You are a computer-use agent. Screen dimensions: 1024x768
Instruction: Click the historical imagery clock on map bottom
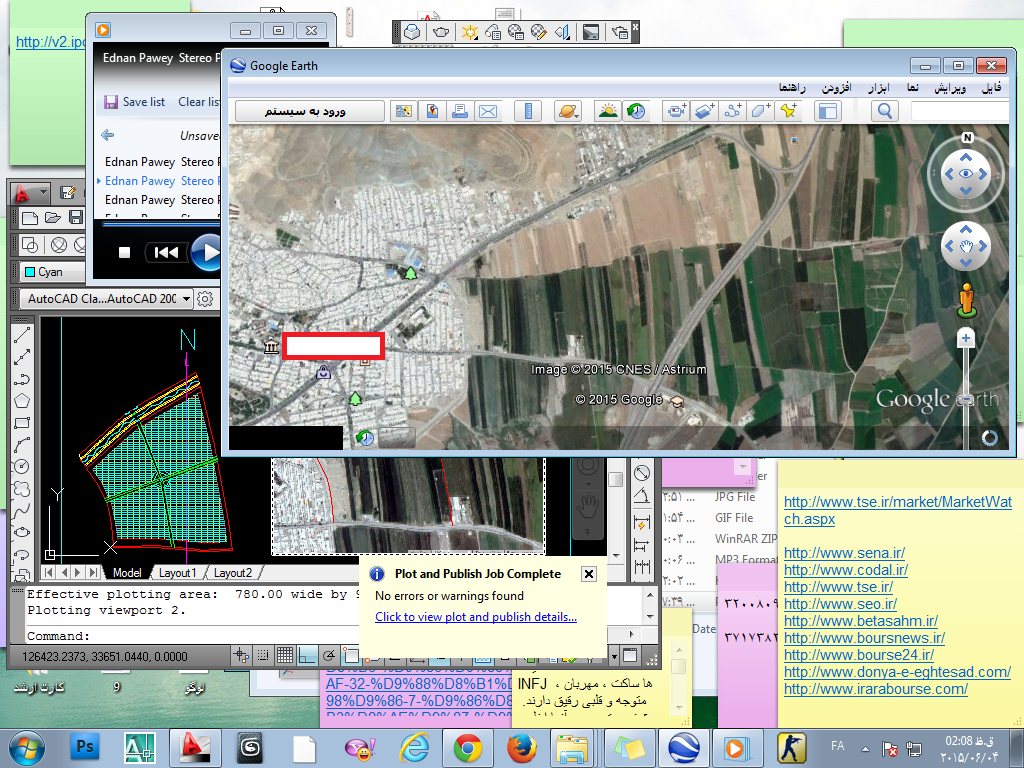click(x=365, y=438)
